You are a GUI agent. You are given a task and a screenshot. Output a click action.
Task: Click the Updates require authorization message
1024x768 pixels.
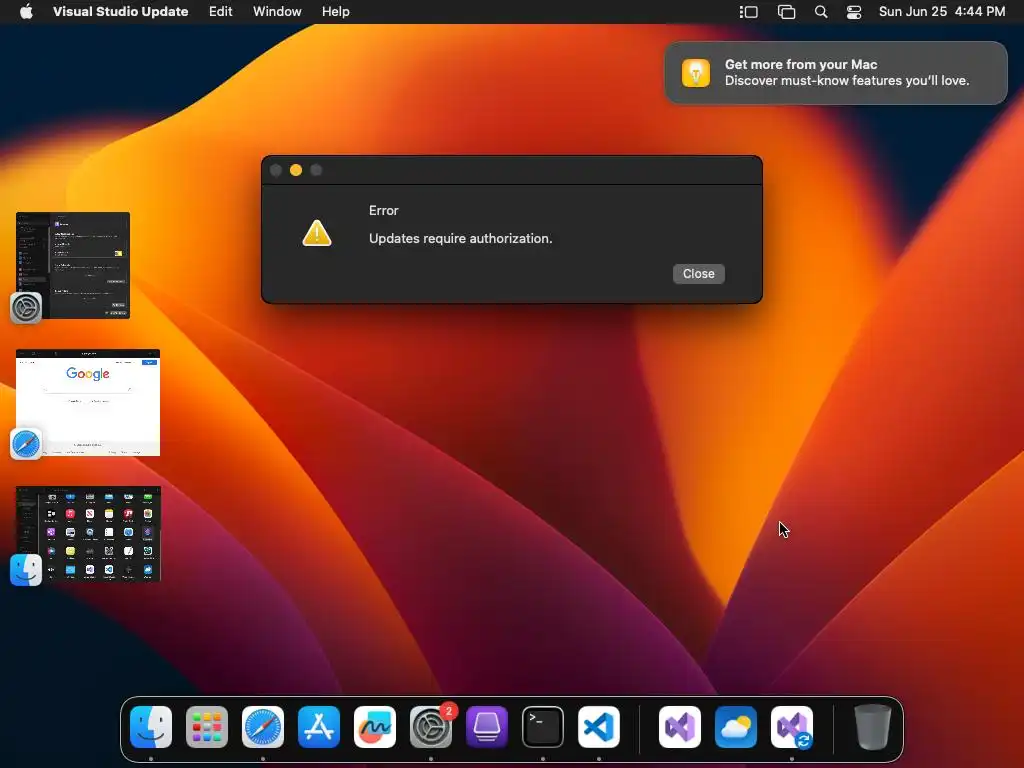[x=460, y=238]
